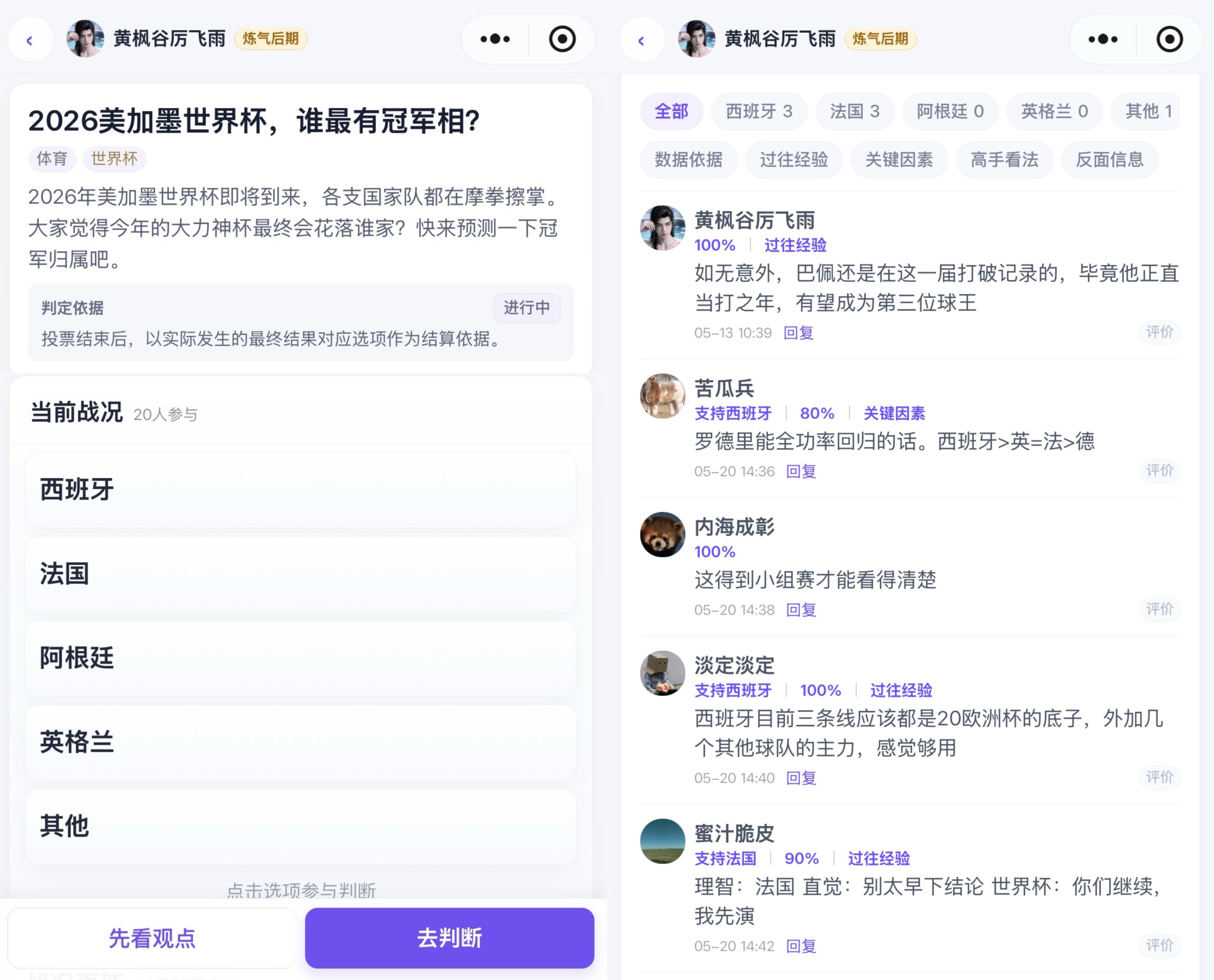Viewport: 1214px width, 980px height.
Task: Open three-dots menu in right screen
Action: click(x=1103, y=39)
